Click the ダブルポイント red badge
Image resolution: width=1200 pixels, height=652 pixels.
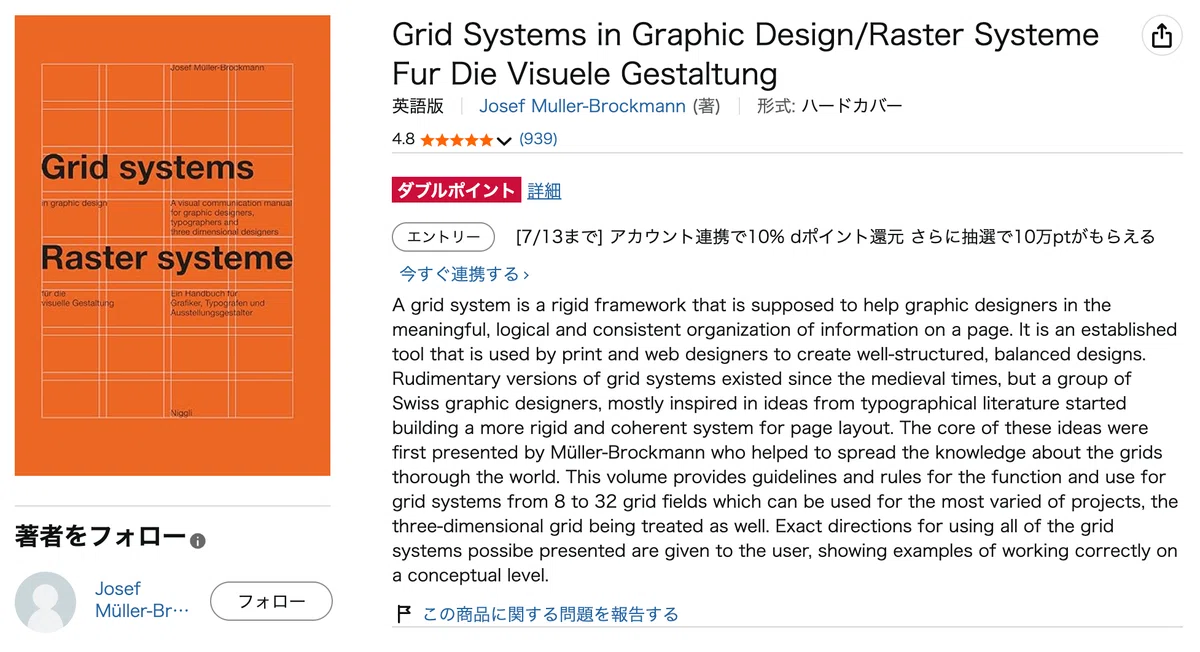[456, 191]
